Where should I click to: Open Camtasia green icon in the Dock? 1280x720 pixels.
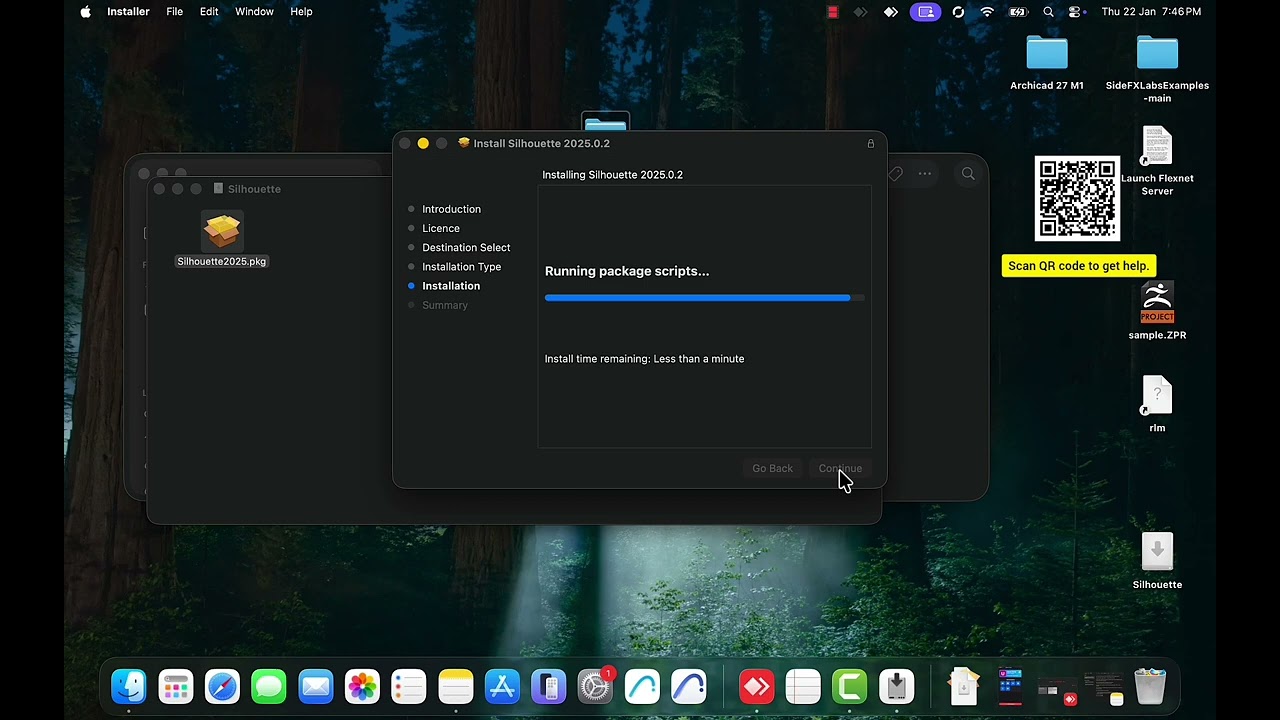[x=850, y=687]
